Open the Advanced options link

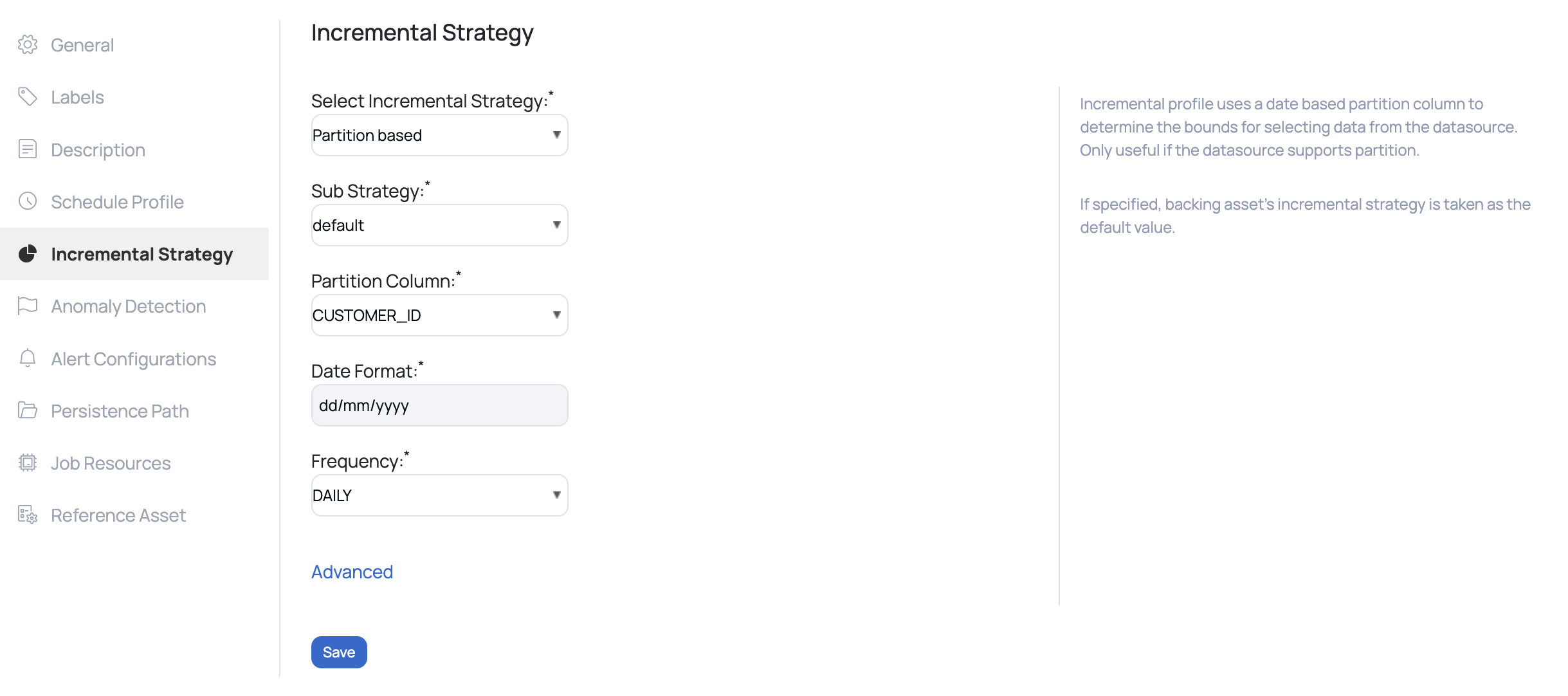click(x=352, y=571)
